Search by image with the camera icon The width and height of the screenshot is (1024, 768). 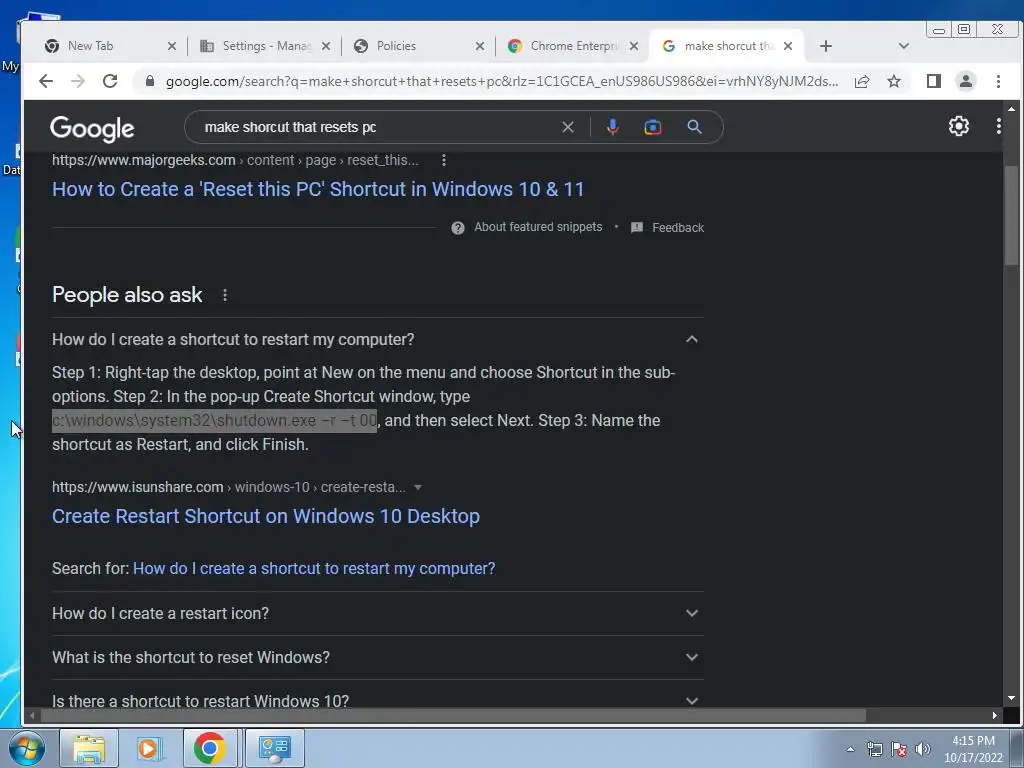click(x=652, y=127)
